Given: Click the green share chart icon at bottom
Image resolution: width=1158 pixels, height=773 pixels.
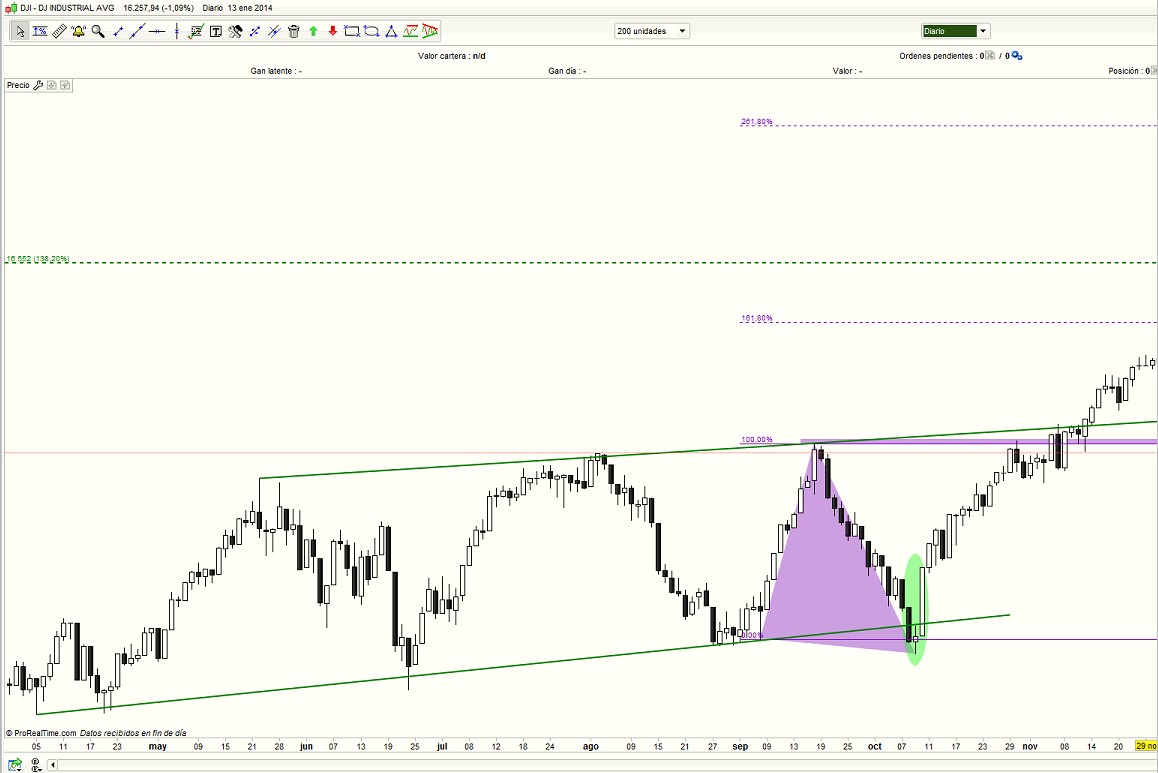Looking at the screenshot, I should 15,765.
